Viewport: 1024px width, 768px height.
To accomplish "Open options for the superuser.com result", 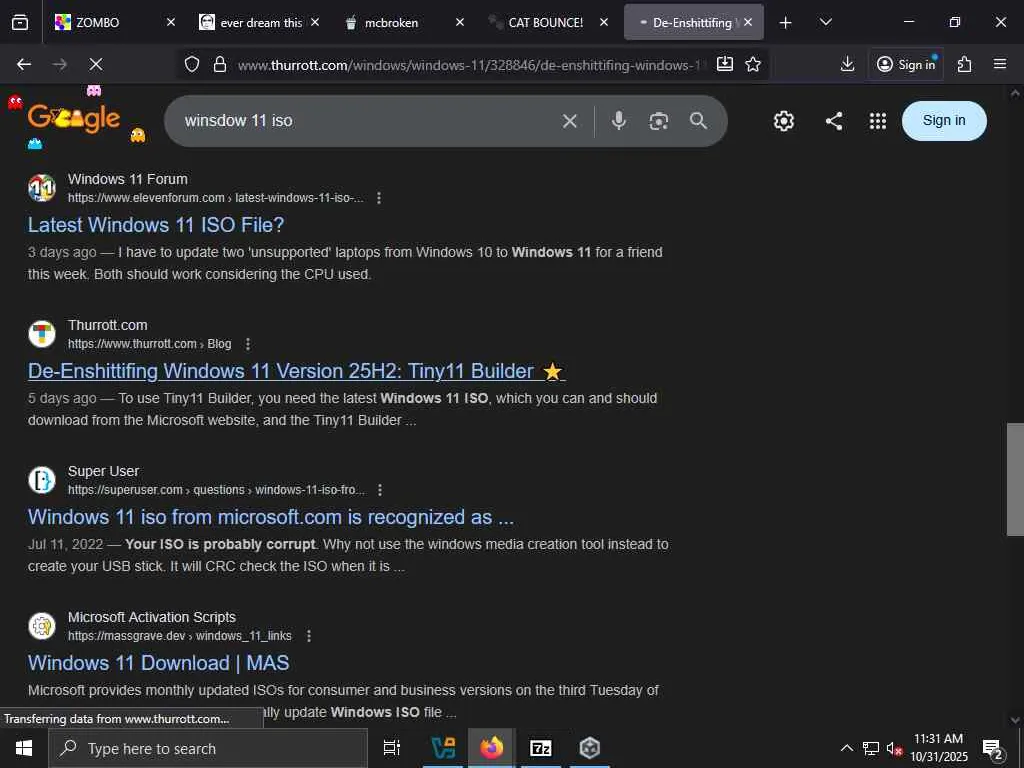I will click(x=380, y=490).
